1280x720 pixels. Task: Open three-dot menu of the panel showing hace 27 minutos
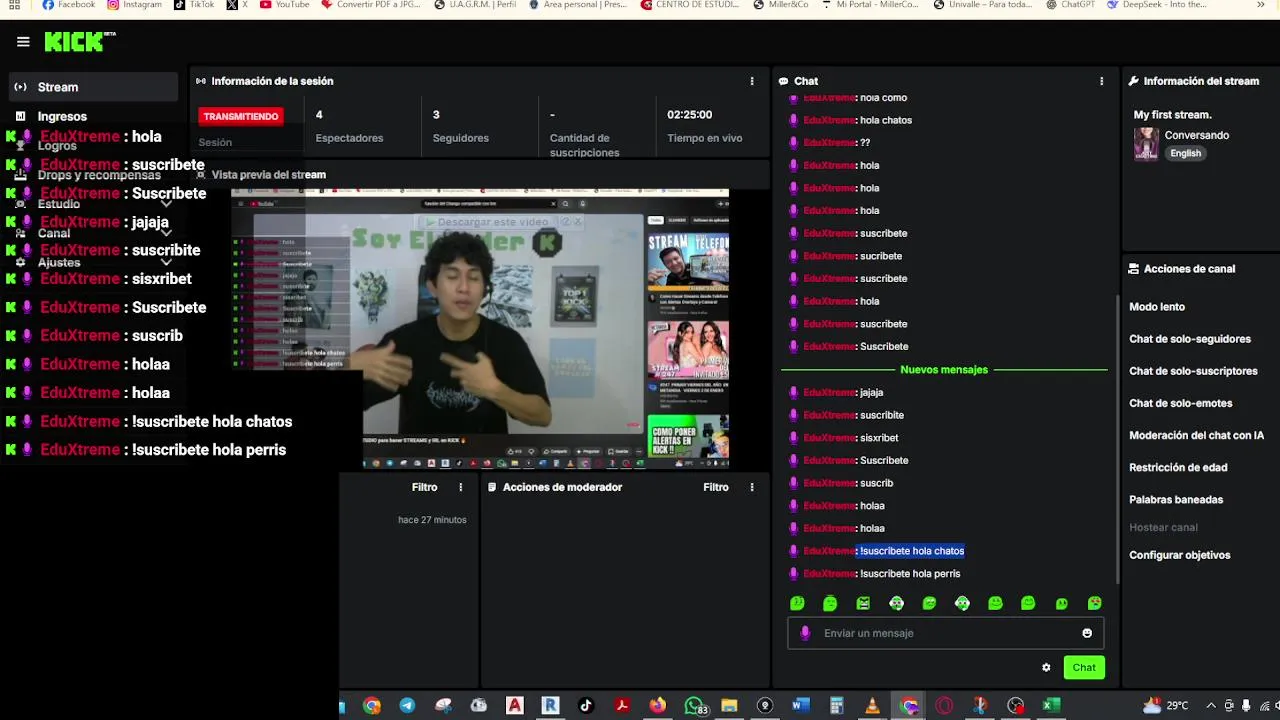pos(461,487)
